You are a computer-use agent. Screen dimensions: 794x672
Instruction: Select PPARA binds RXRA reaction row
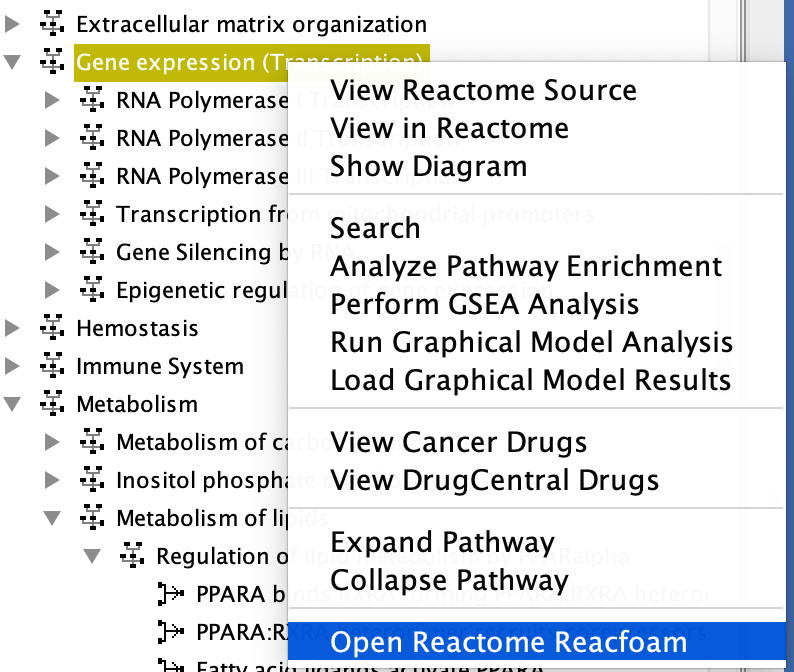(x=242, y=594)
